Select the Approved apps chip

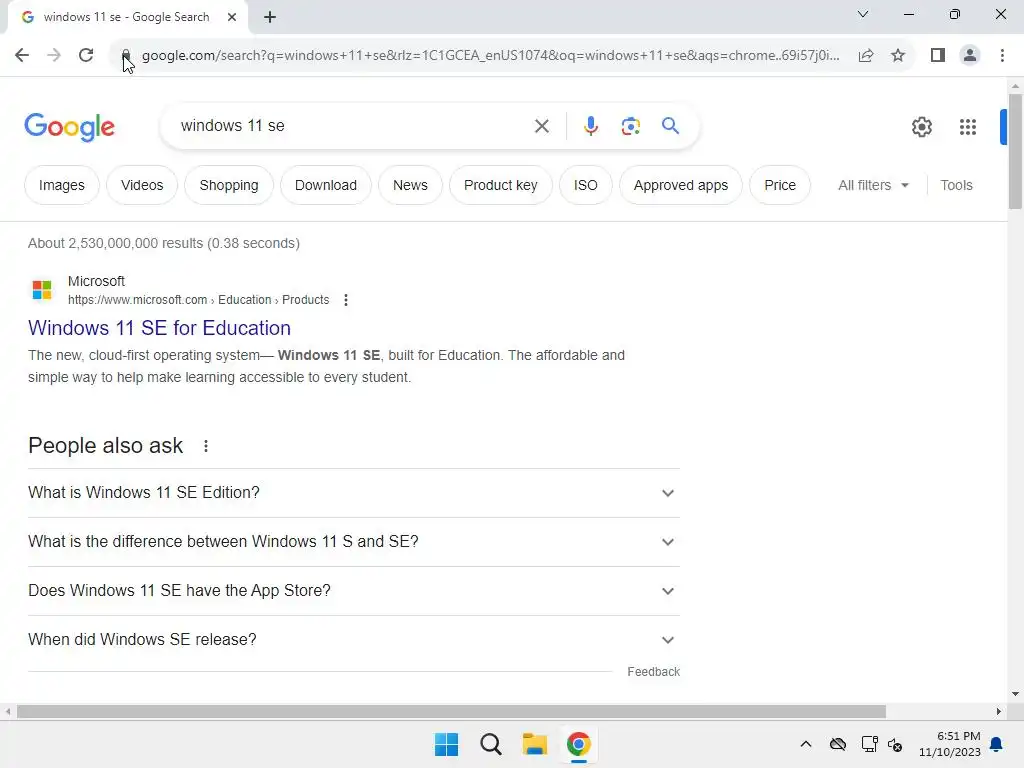pos(680,185)
